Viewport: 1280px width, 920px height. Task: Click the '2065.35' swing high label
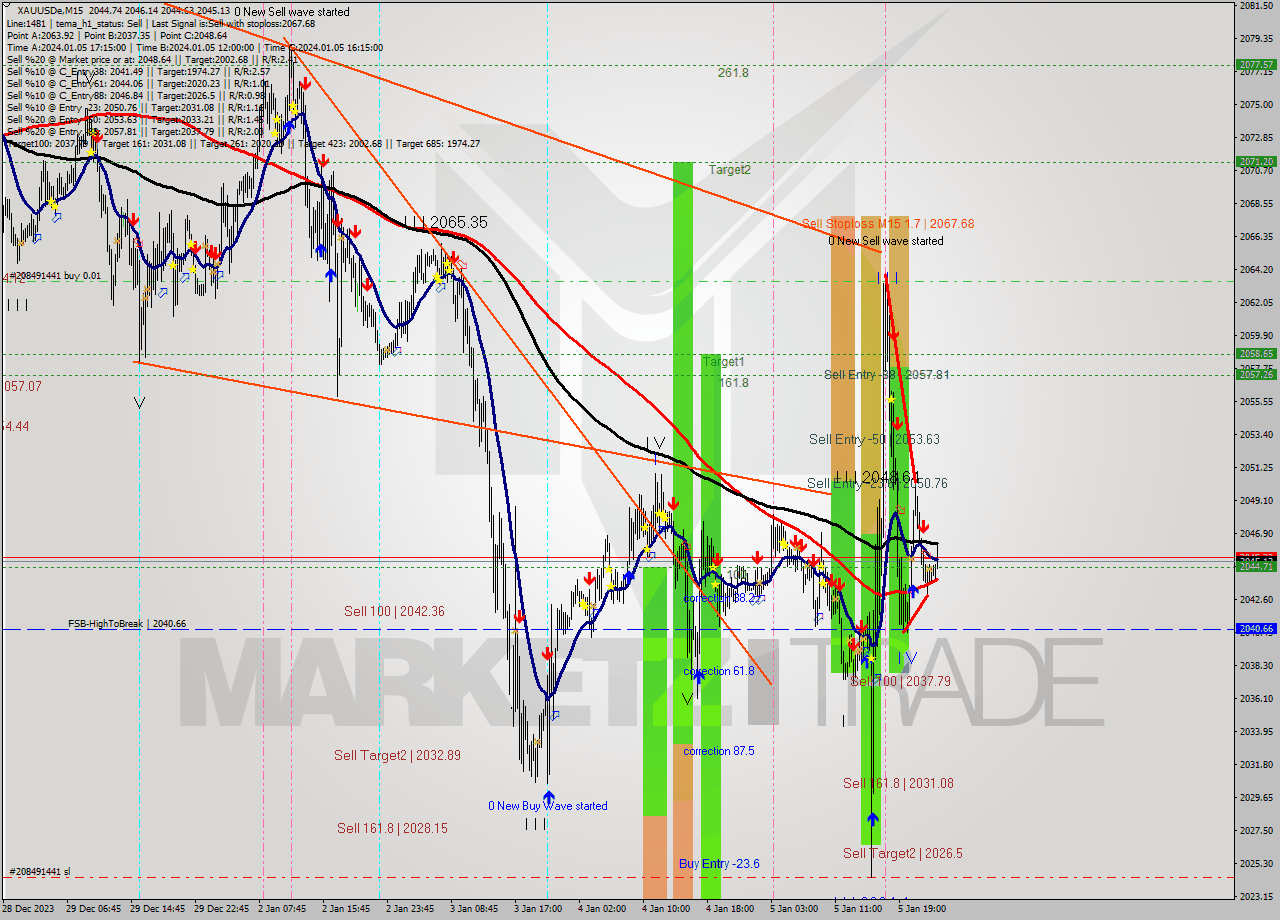(x=458, y=222)
